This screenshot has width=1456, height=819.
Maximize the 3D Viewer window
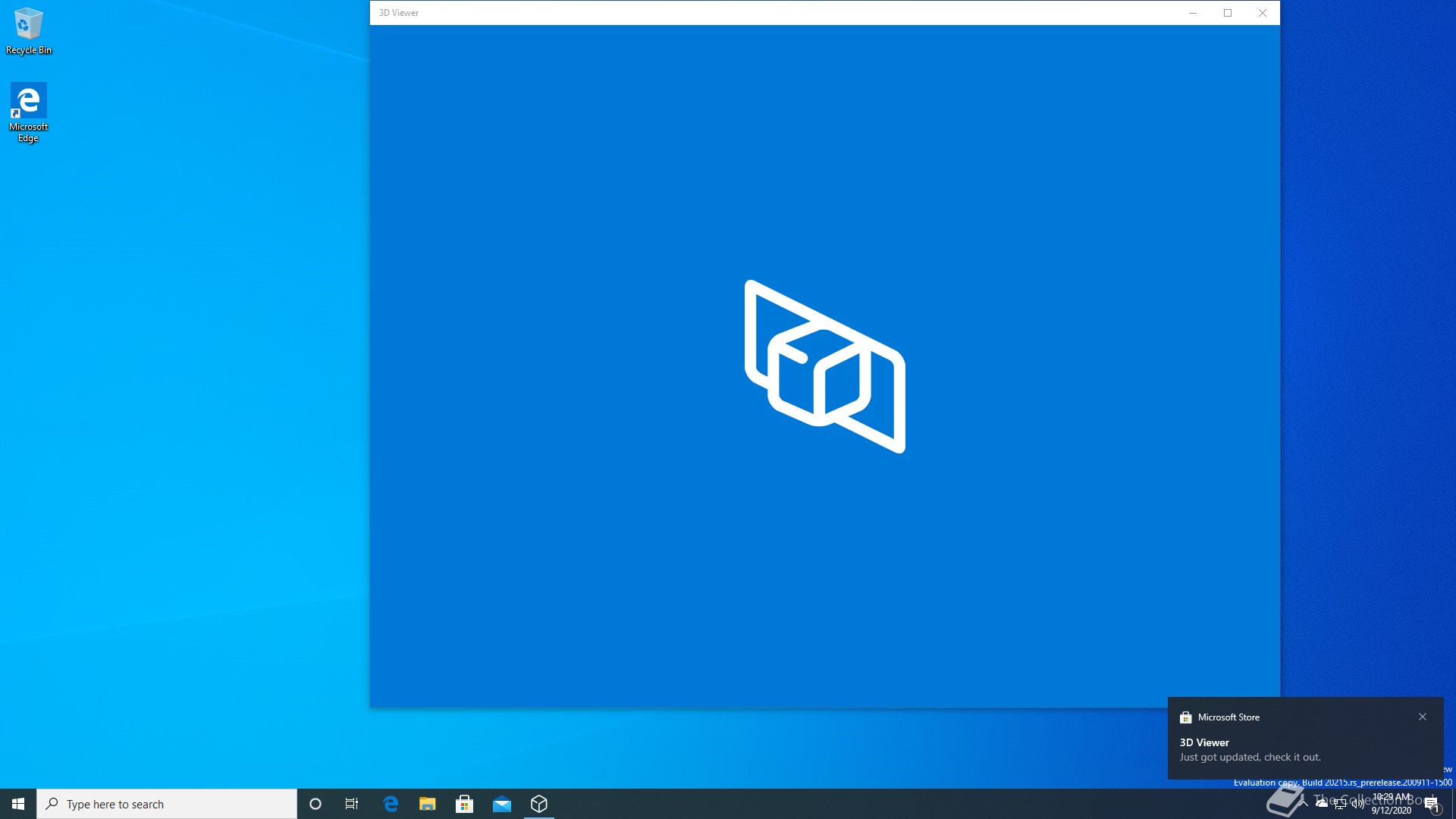(1228, 13)
